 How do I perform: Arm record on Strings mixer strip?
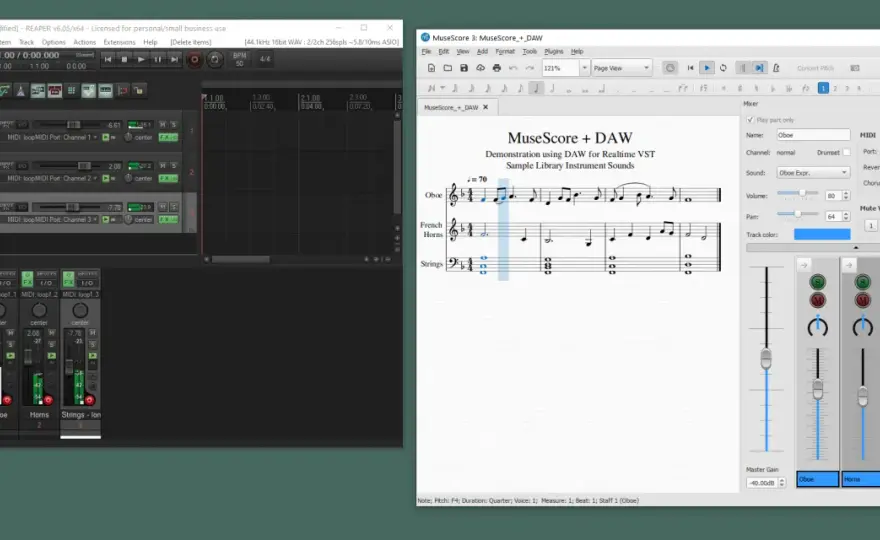coord(89,400)
